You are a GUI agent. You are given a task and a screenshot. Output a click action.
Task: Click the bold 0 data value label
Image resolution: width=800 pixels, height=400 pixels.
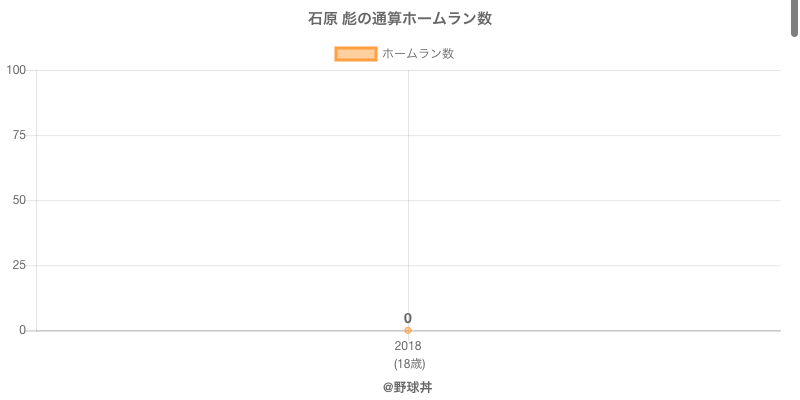[408, 318]
